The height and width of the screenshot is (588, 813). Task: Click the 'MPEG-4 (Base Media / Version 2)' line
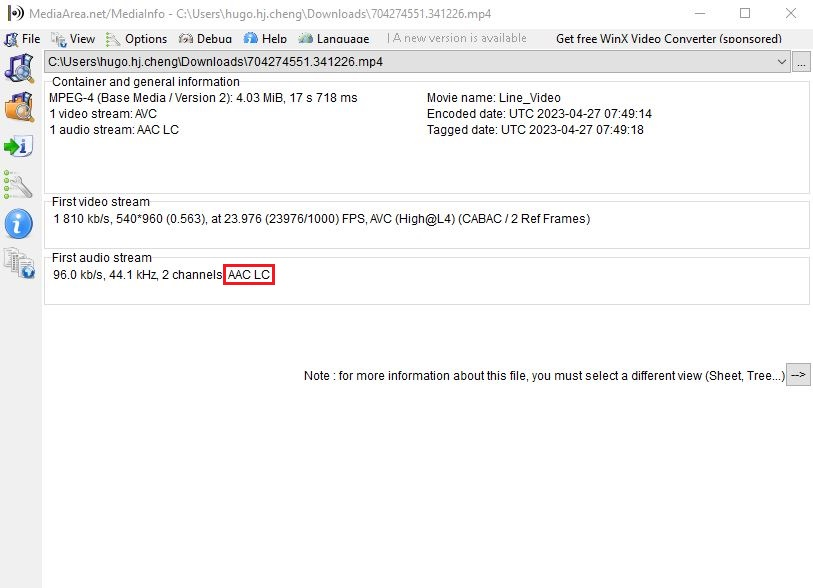(203, 98)
